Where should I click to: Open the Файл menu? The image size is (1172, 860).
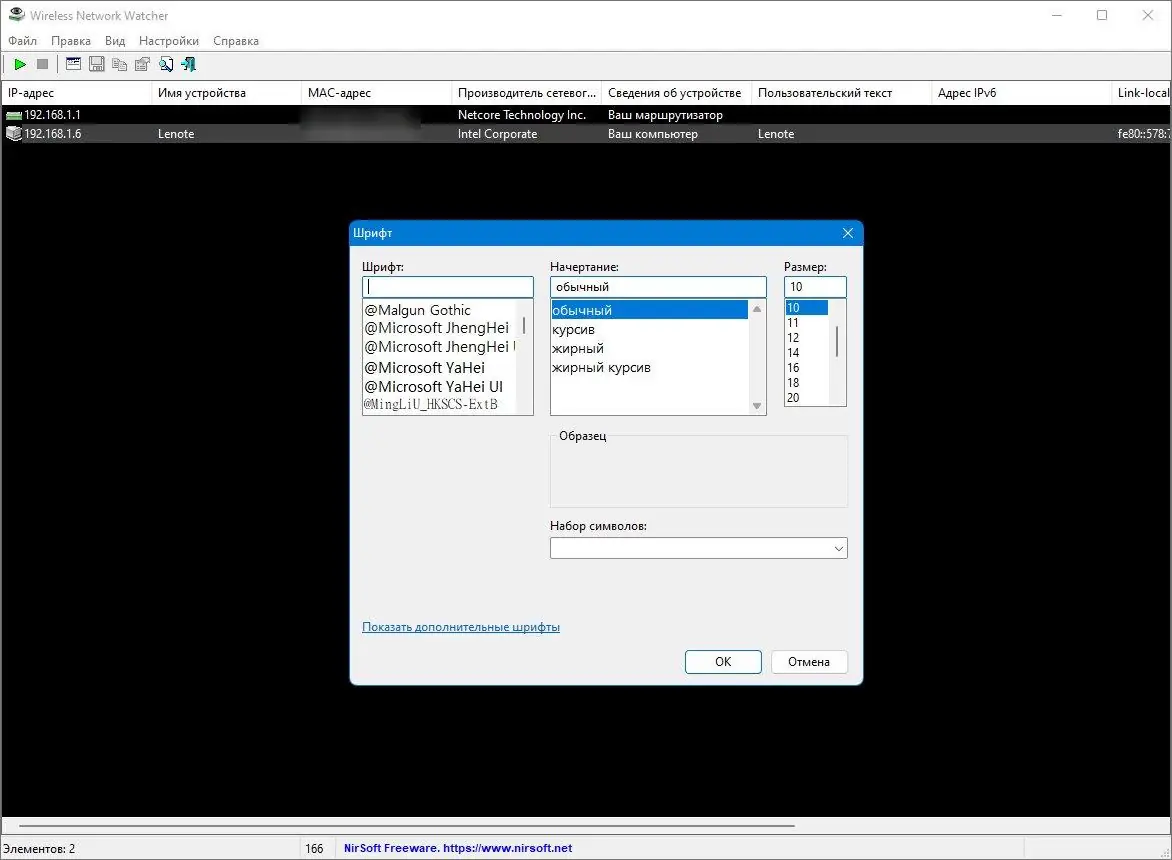[22, 41]
